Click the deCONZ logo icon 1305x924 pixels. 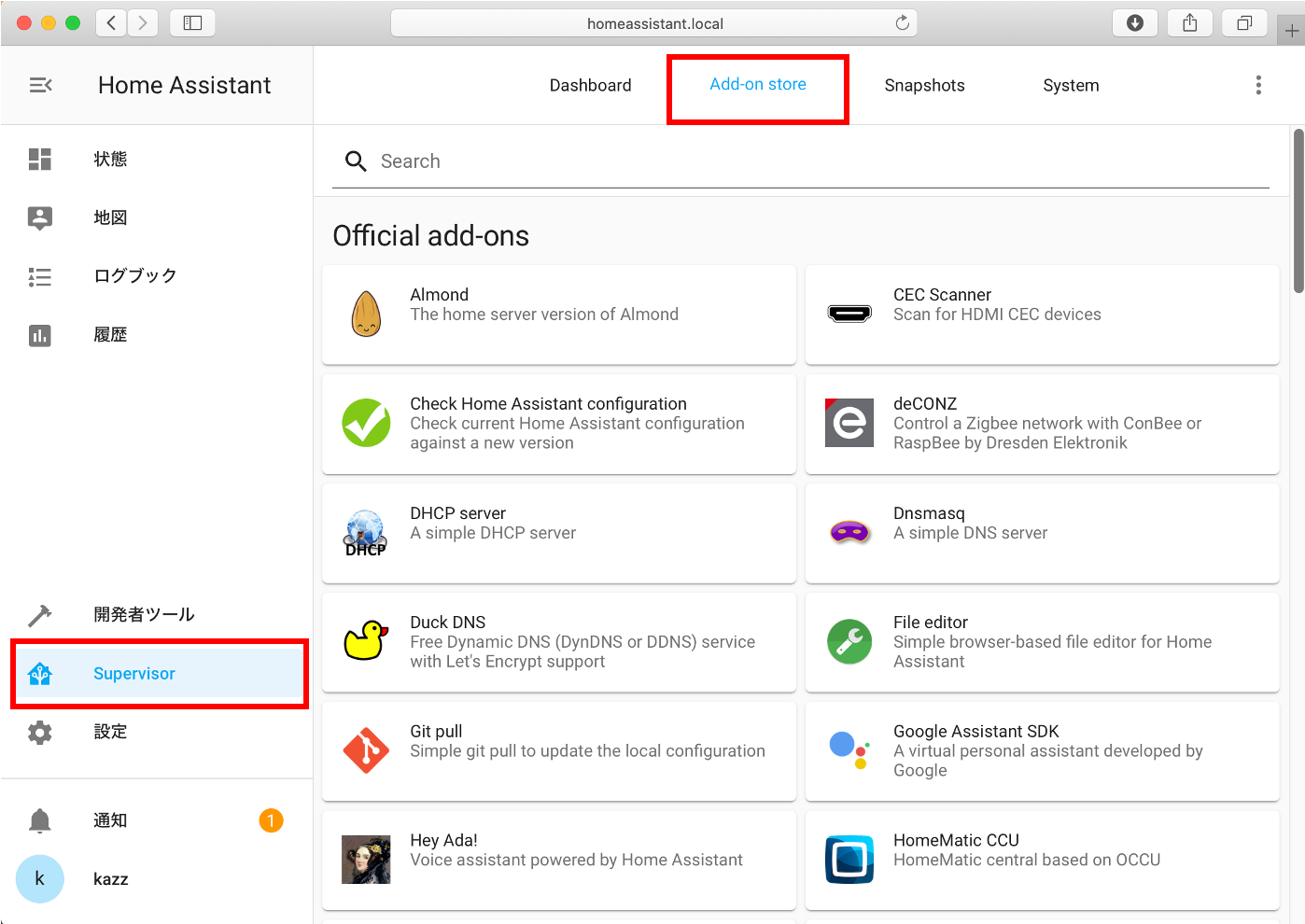(849, 423)
